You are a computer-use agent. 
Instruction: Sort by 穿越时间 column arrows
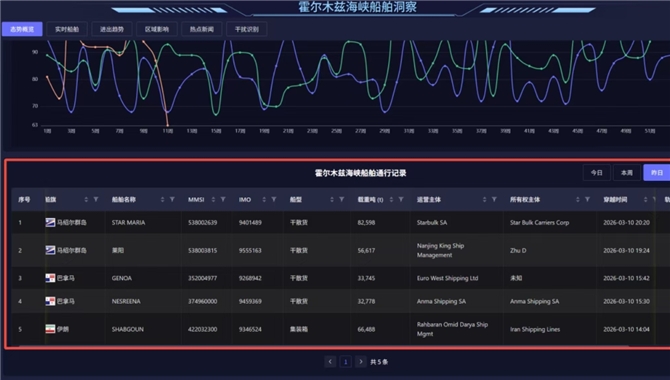[x=645, y=200]
